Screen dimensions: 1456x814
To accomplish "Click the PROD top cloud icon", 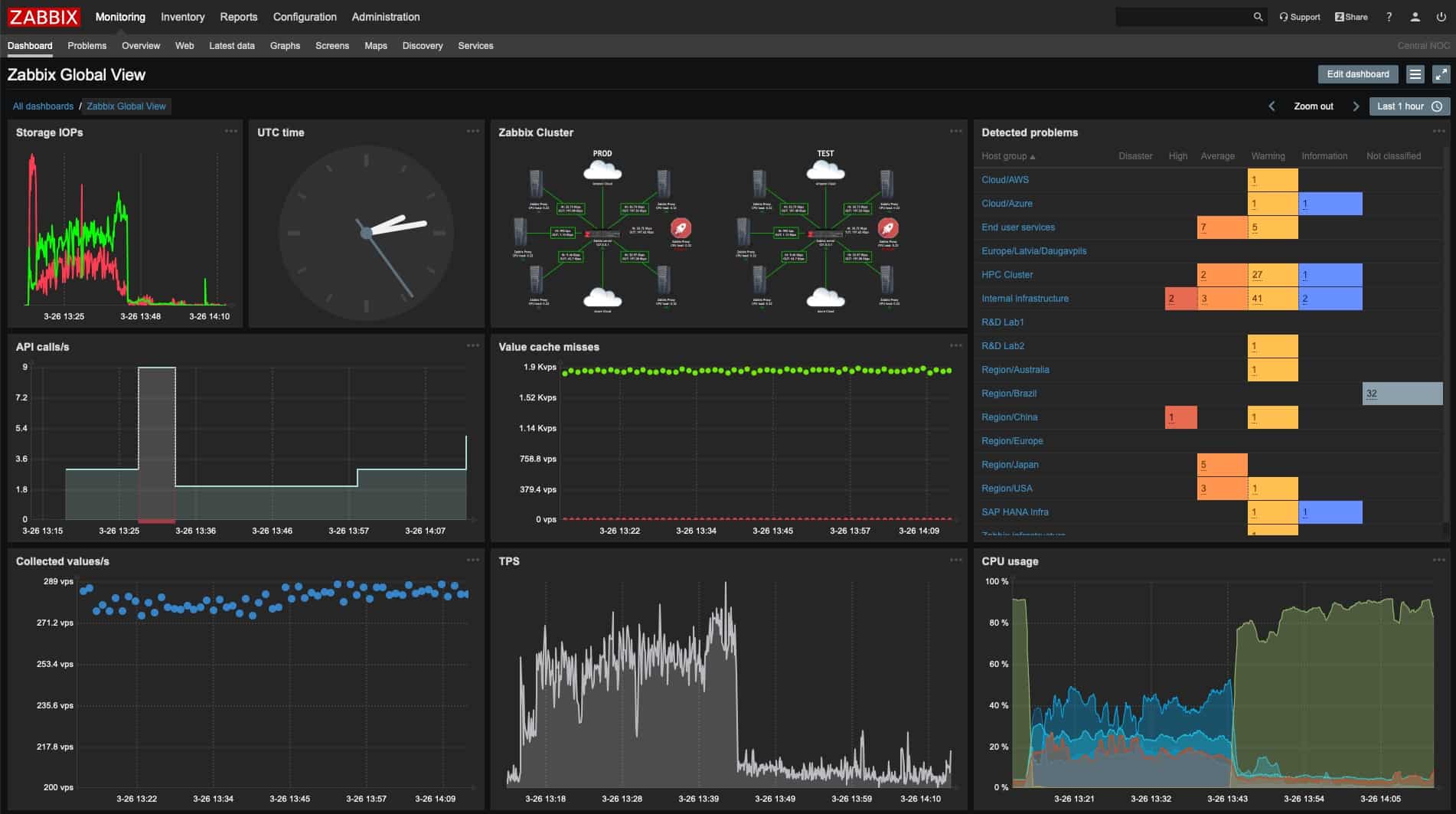I will click(x=602, y=170).
